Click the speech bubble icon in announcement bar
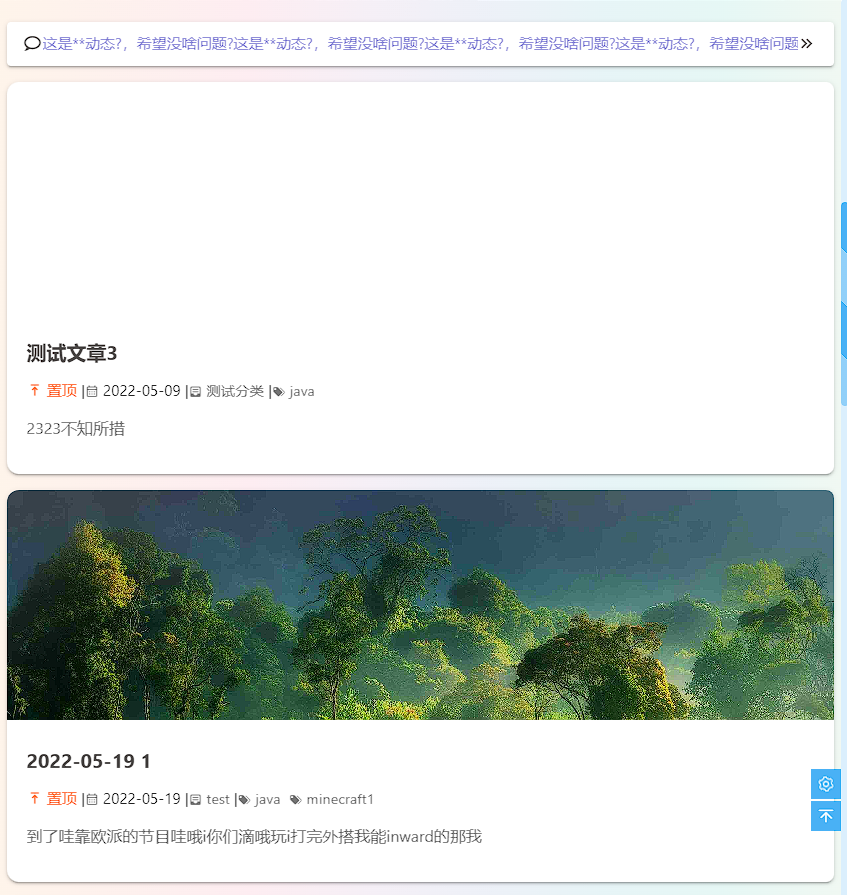The width and height of the screenshot is (847, 895). click(x=32, y=44)
